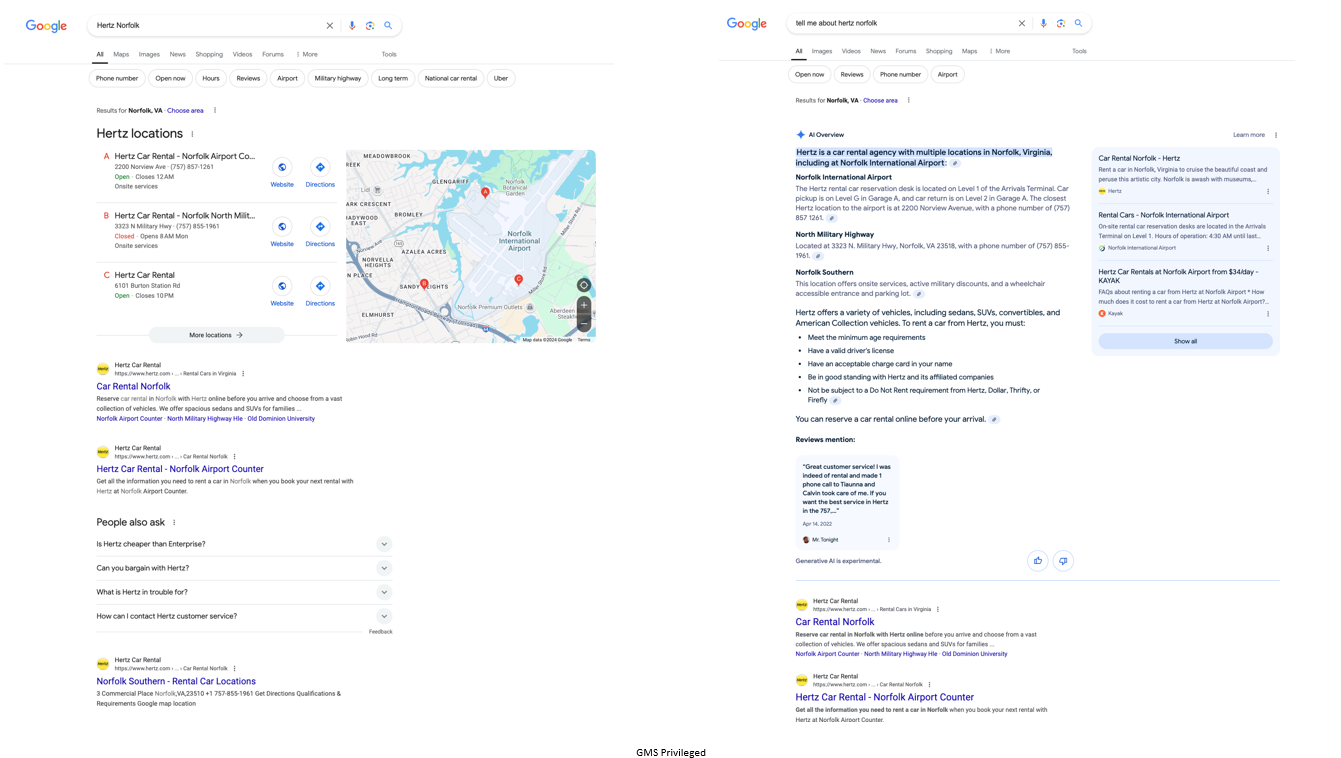Viewport: 1341px width, 758px height.
Task: Open options for Norfolk International Airport source card
Action: pyautogui.click(x=1268, y=248)
